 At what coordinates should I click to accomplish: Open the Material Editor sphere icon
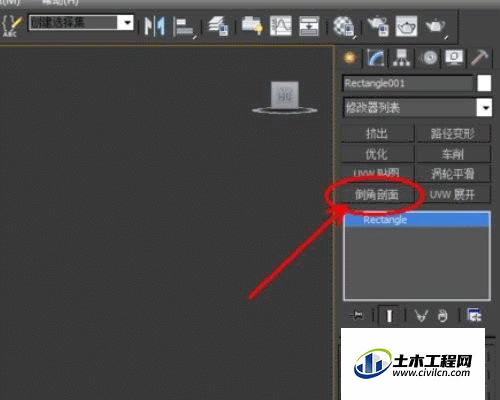coord(344,26)
